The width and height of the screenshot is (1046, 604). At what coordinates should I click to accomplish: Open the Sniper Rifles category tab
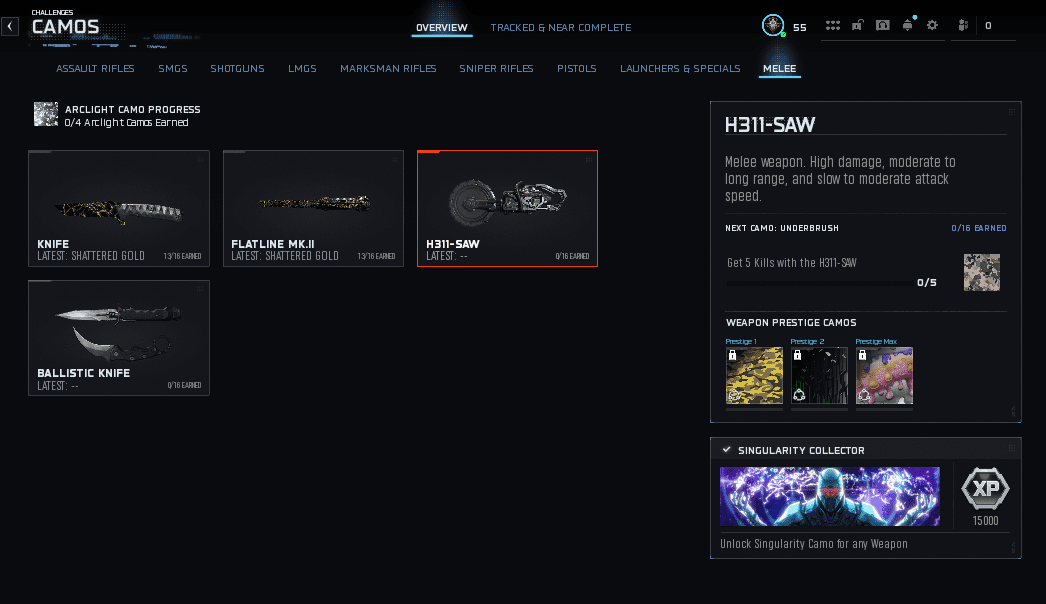tap(496, 68)
